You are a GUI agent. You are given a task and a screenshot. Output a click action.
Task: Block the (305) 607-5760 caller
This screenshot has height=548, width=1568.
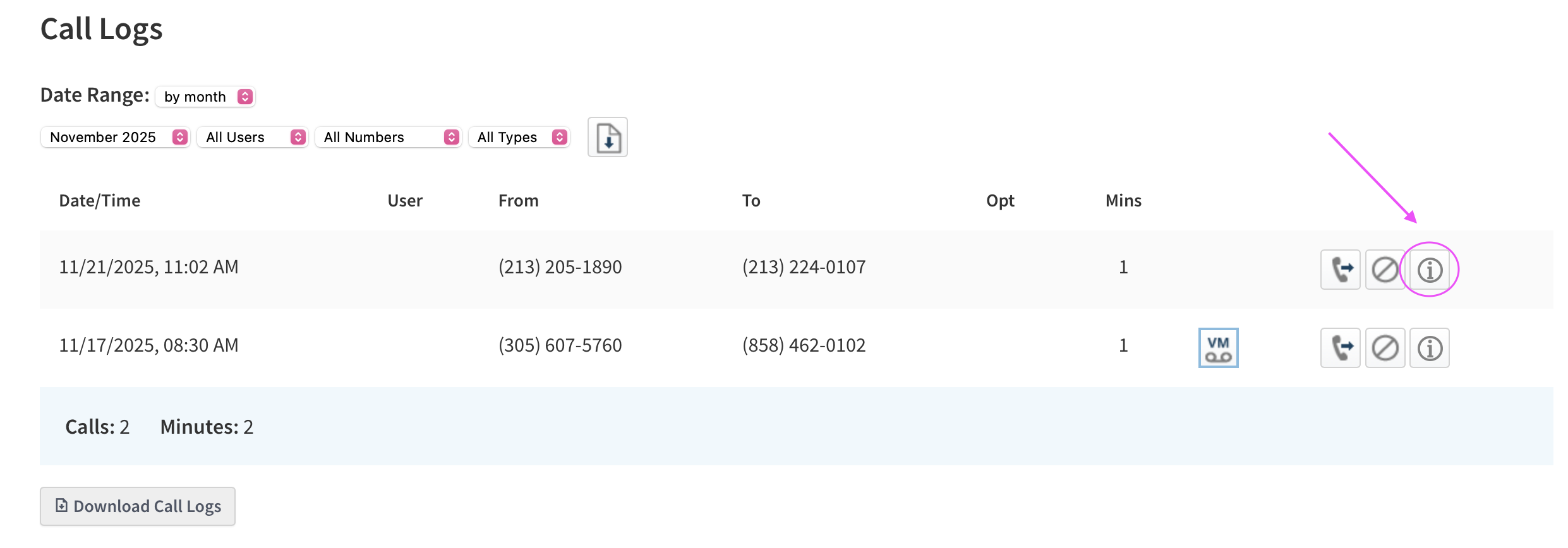pyautogui.click(x=1385, y=348)
